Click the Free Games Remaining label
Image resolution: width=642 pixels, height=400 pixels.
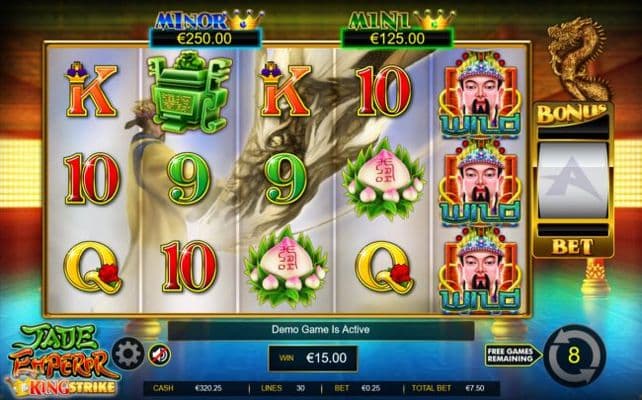(x=510, y=355)
